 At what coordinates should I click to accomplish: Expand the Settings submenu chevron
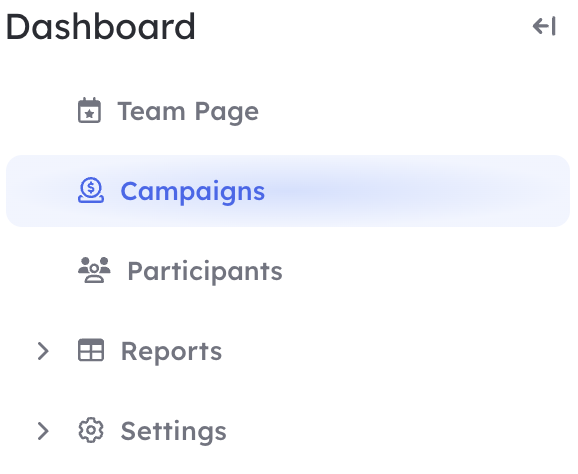tap(43, 431)
